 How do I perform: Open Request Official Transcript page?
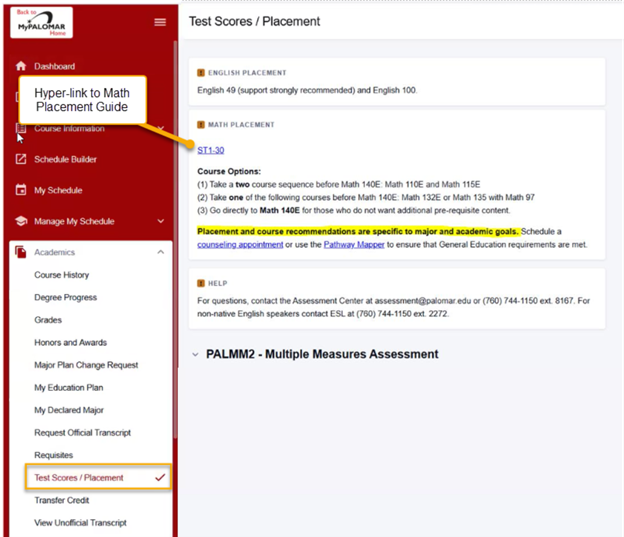[x=82, y=433]
